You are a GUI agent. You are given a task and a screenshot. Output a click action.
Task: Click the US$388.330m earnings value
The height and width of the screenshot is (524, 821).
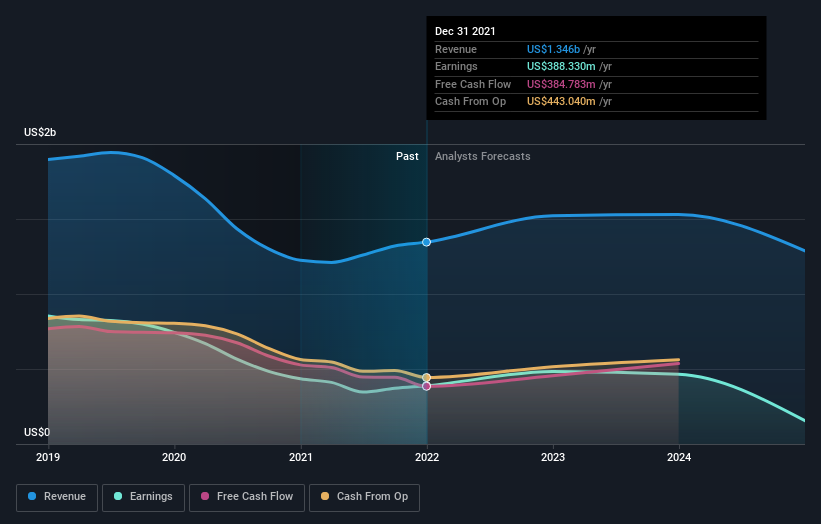coord(561,66)
